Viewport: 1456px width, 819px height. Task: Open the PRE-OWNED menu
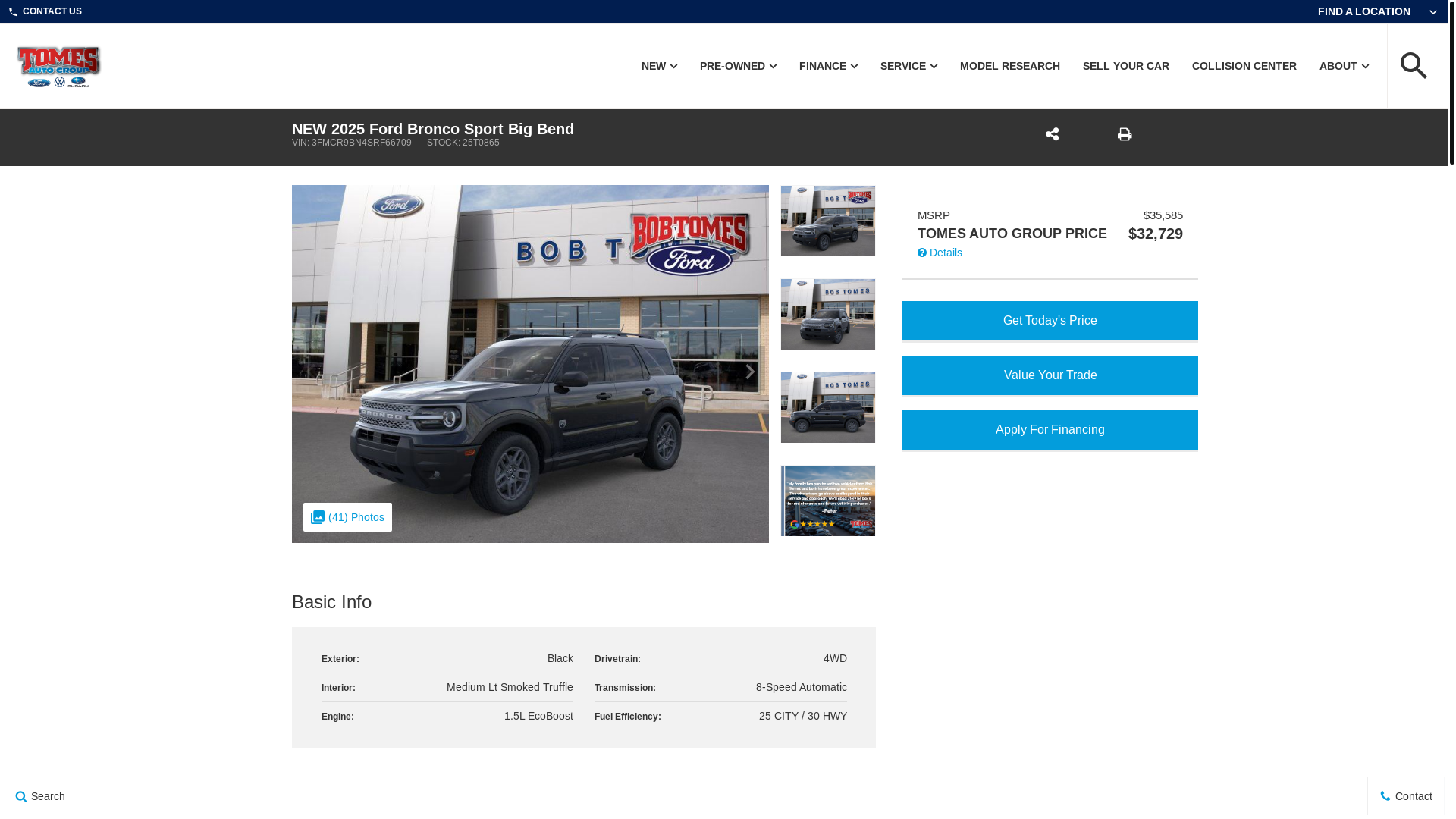pyautogui.click(x=738, y=66)
